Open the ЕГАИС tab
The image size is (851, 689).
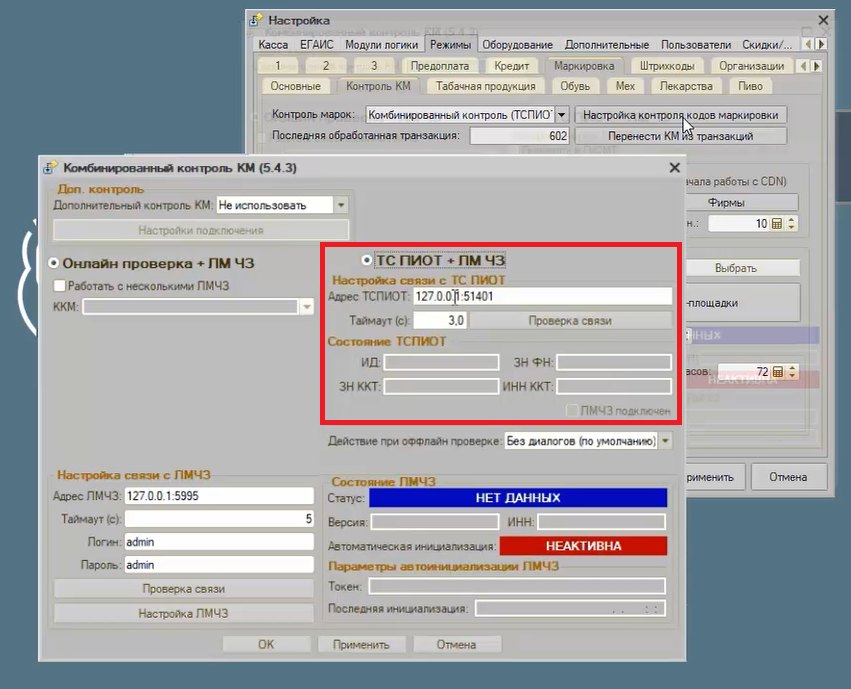pos(316,44)
